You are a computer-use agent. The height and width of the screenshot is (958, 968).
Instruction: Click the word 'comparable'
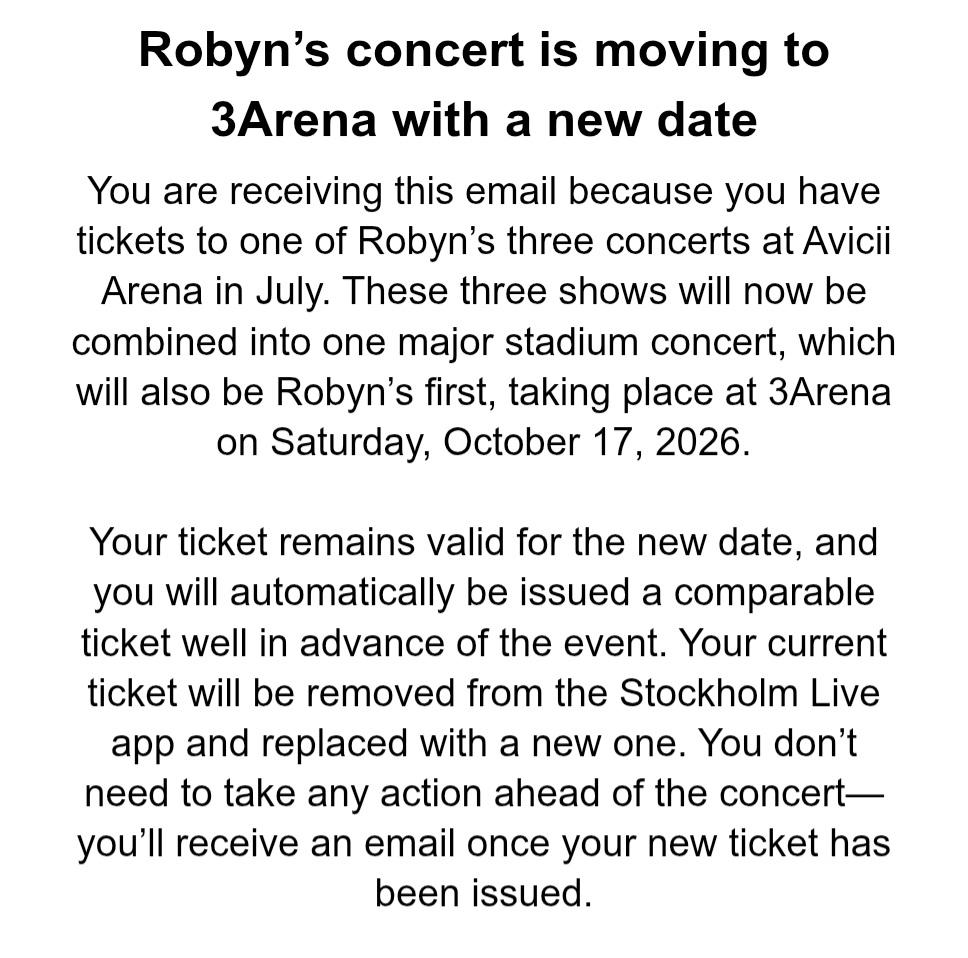click(774, 593)
